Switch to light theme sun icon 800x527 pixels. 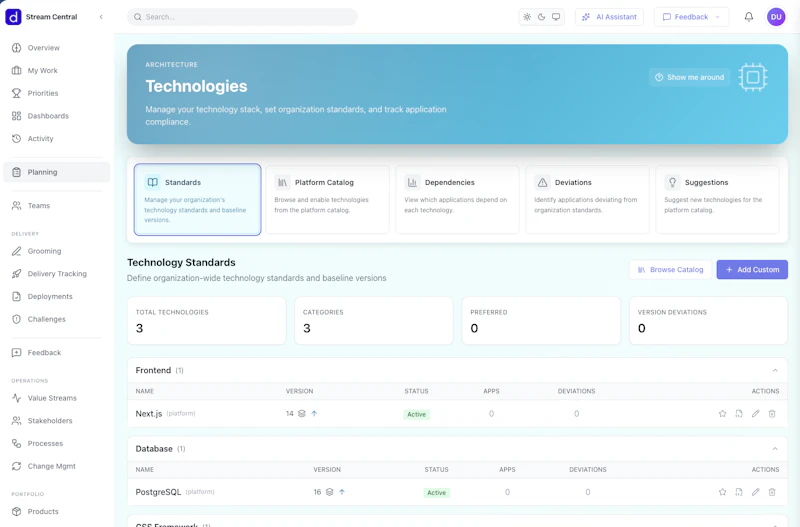tap(527, 17)
